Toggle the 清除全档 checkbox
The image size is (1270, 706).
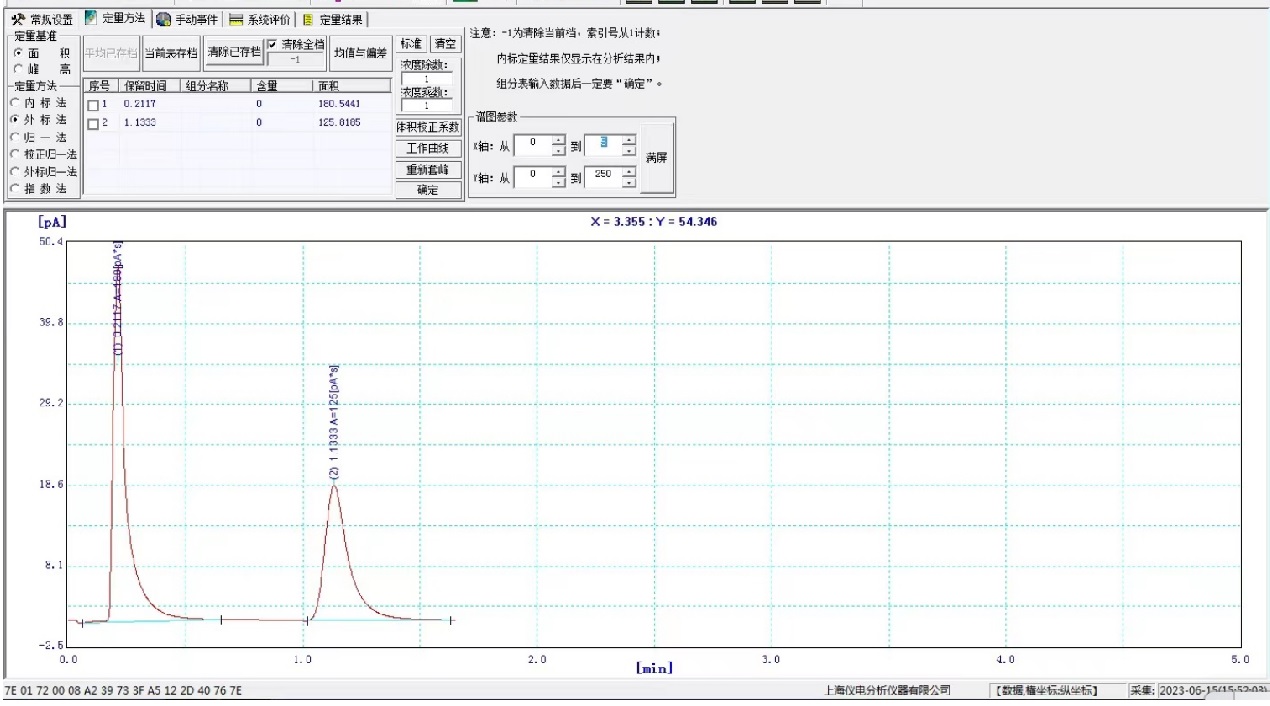coord(273,44)
